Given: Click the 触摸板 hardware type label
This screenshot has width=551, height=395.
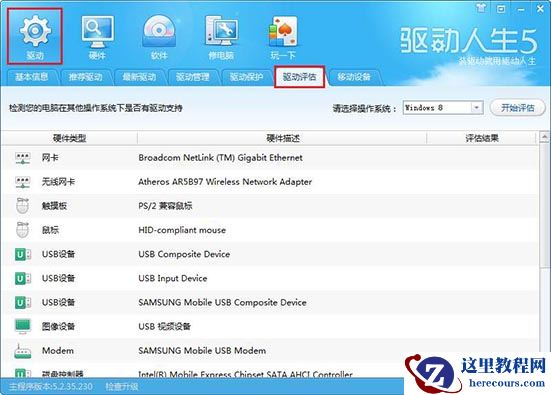Looking at the screenshot, I should point(54,206).
